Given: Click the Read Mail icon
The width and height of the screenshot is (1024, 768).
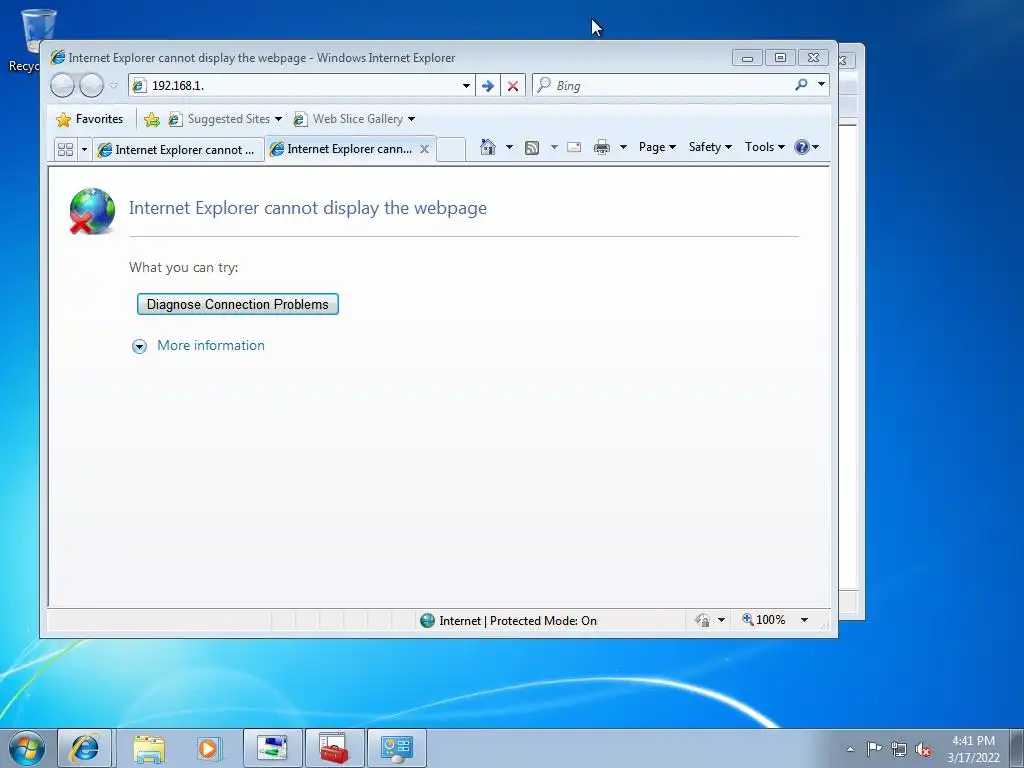Looking at the screenshot, I should click(574, 147).
